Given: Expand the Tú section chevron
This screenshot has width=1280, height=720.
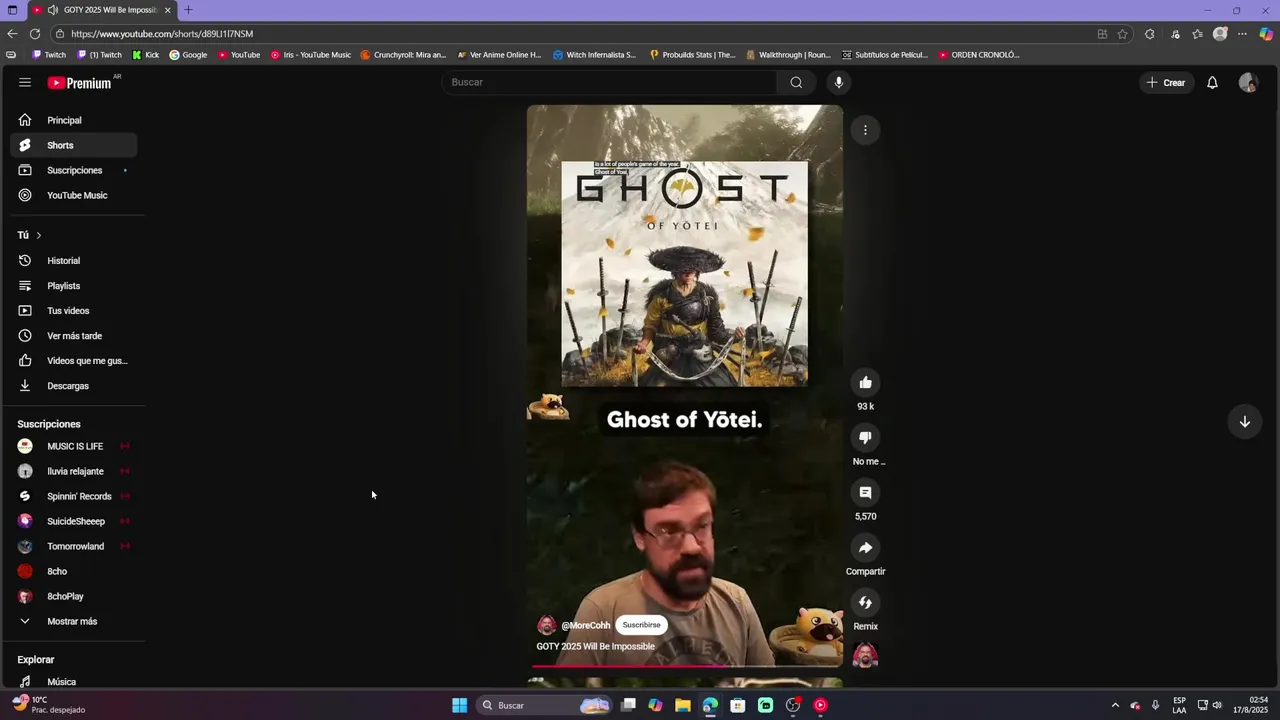Looking at the screenshot, I should pyautogui.click(x=38, y=235).
